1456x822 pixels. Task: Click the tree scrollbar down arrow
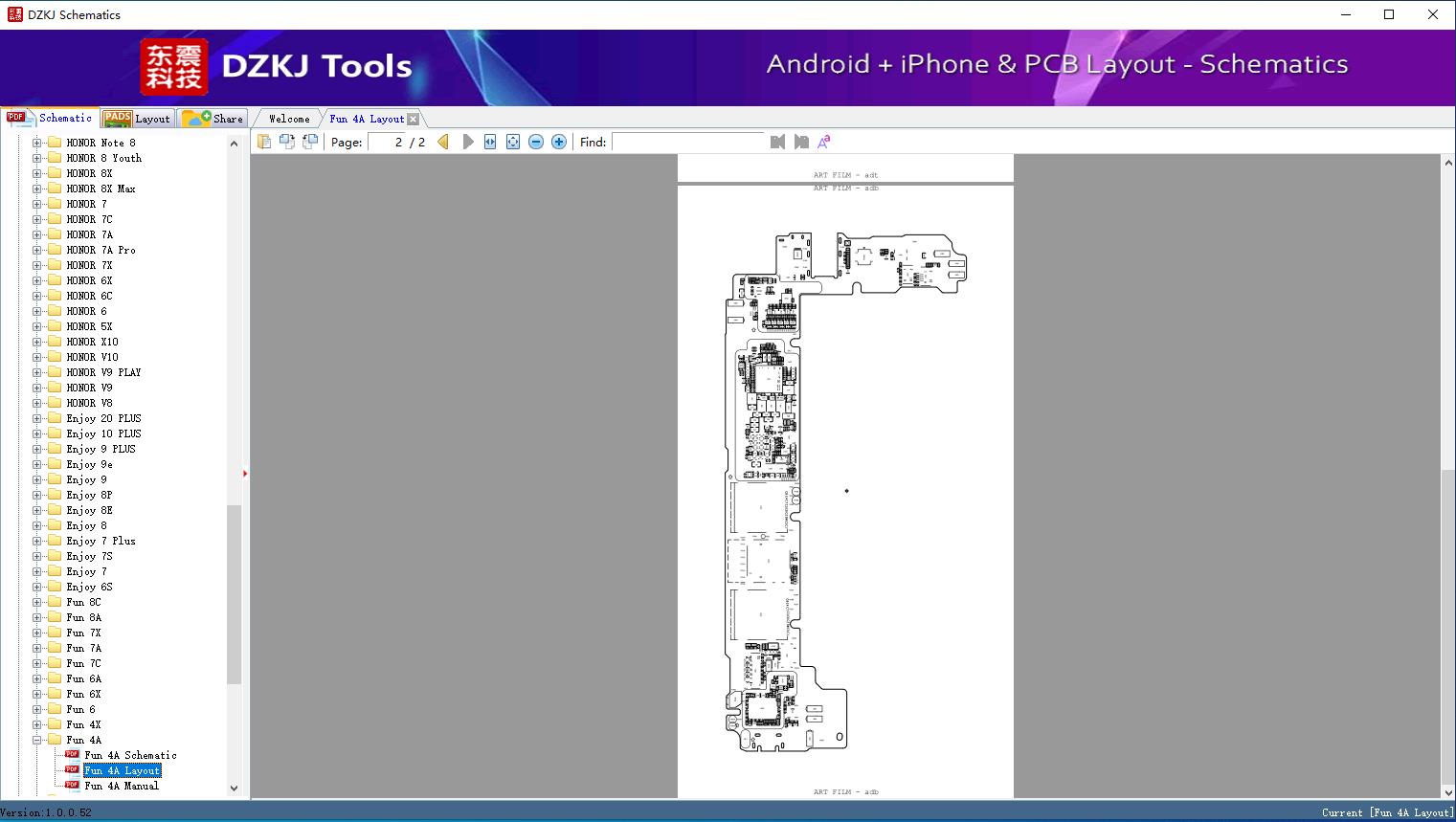[x=234, y=789]
